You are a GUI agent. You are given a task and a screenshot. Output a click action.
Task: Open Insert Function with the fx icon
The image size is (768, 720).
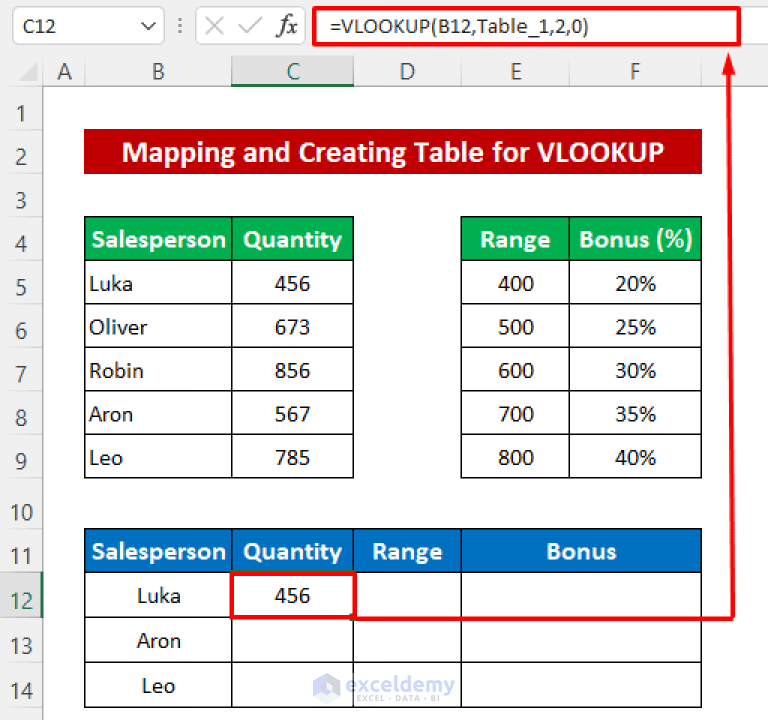[287, 26]
